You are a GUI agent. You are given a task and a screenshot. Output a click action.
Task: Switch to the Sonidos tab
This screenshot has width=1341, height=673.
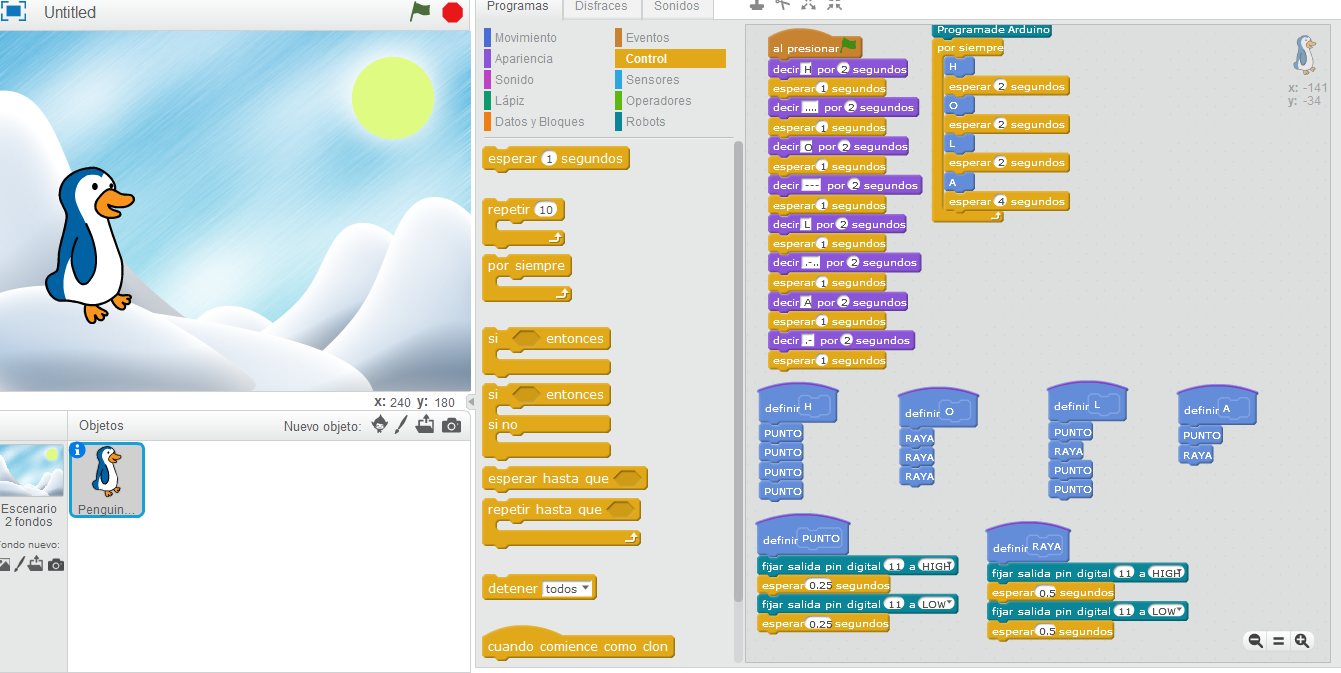click(676, 6)
